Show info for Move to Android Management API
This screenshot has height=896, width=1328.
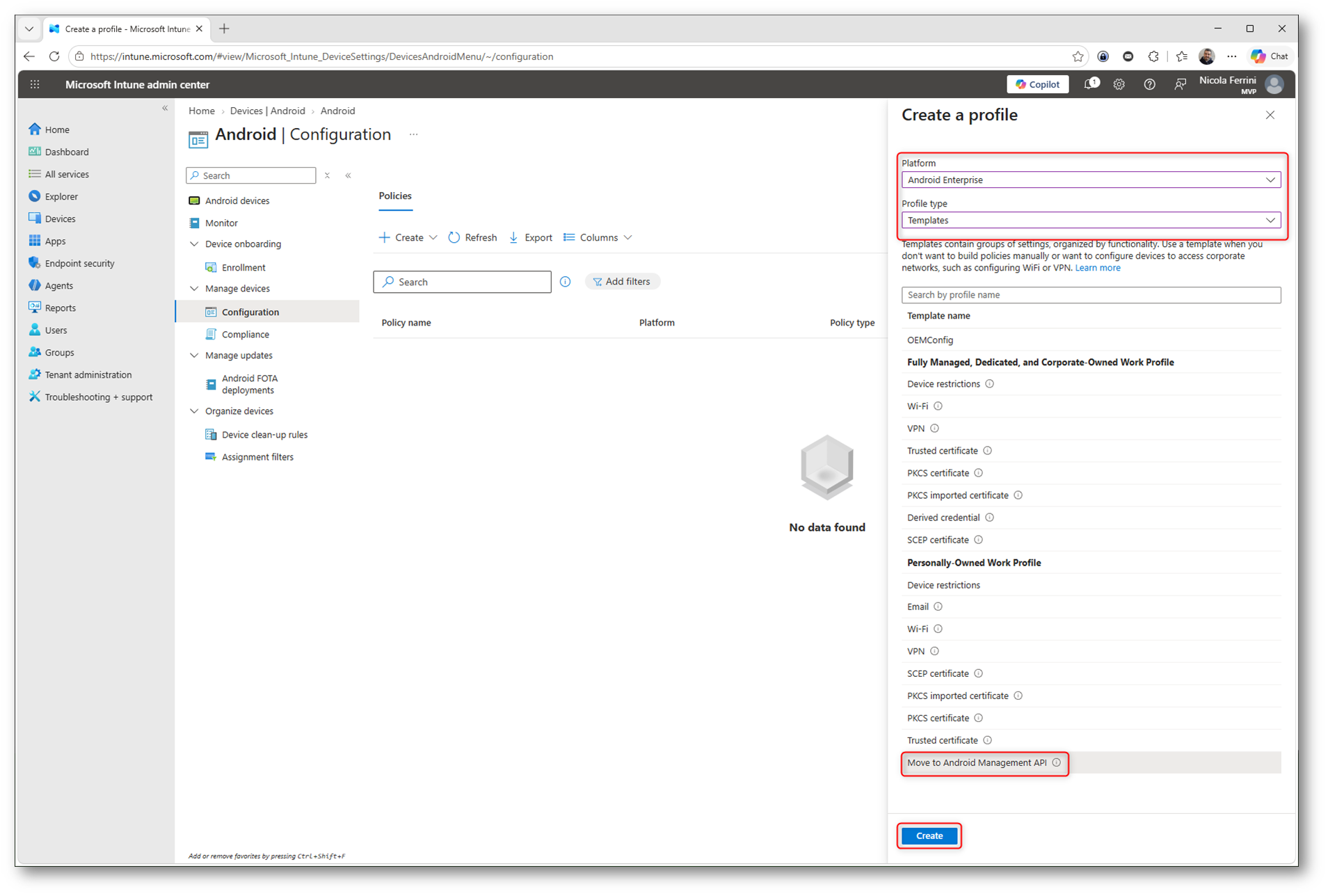1057,762
